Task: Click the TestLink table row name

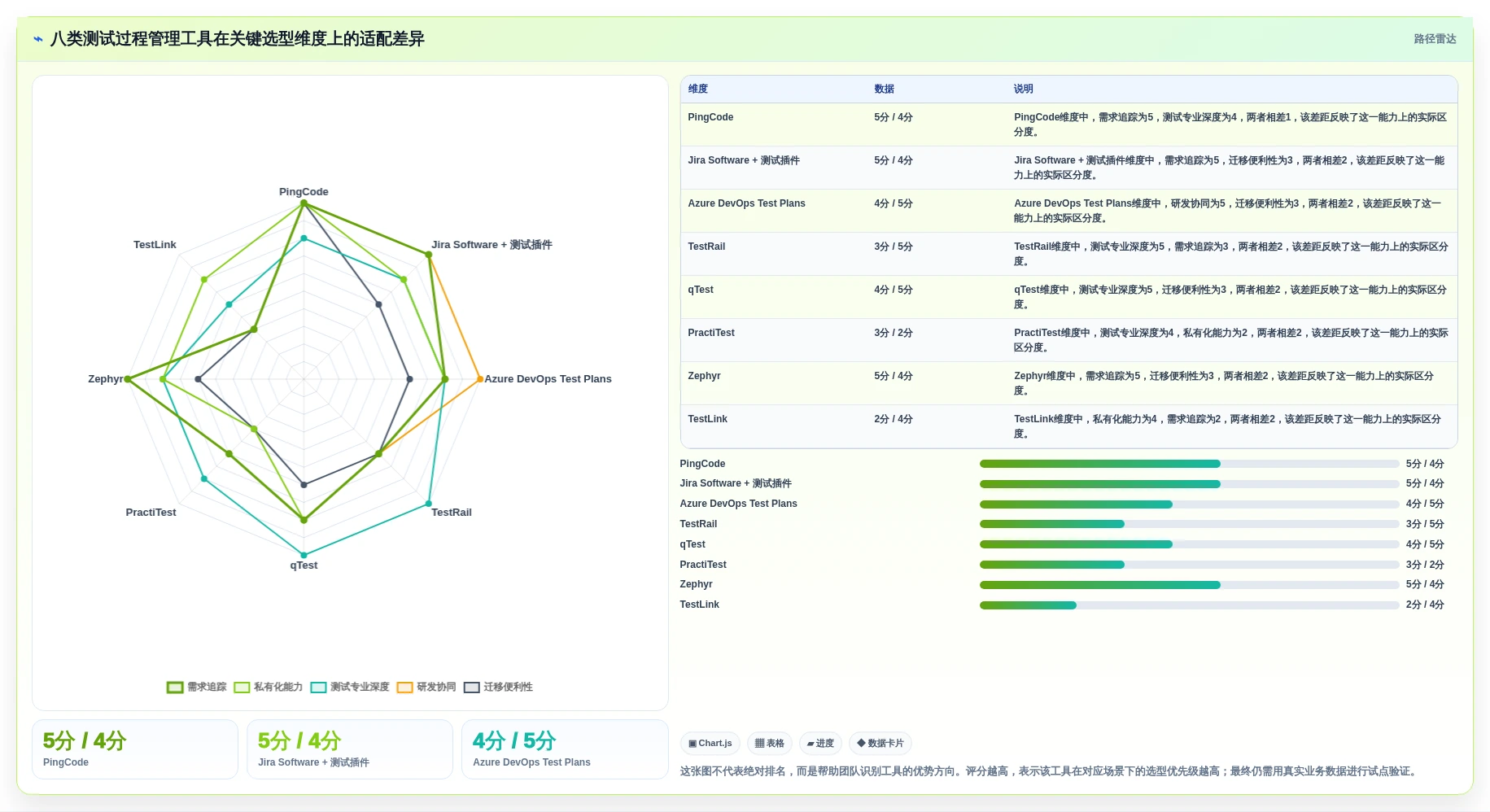Action: [x=707, y=419]
